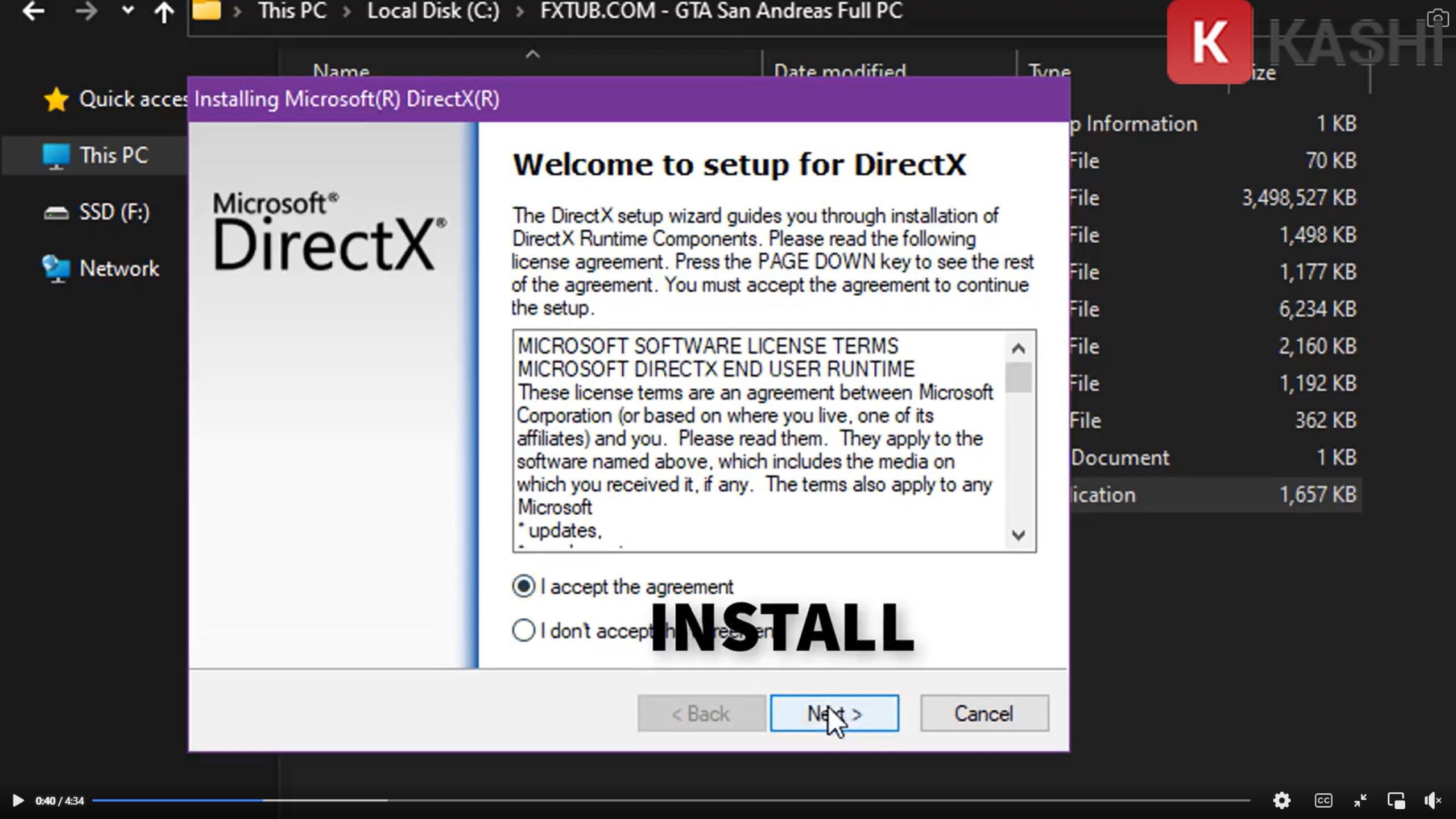
Task: Open video settings gear icon
Action: point(1281,800)
